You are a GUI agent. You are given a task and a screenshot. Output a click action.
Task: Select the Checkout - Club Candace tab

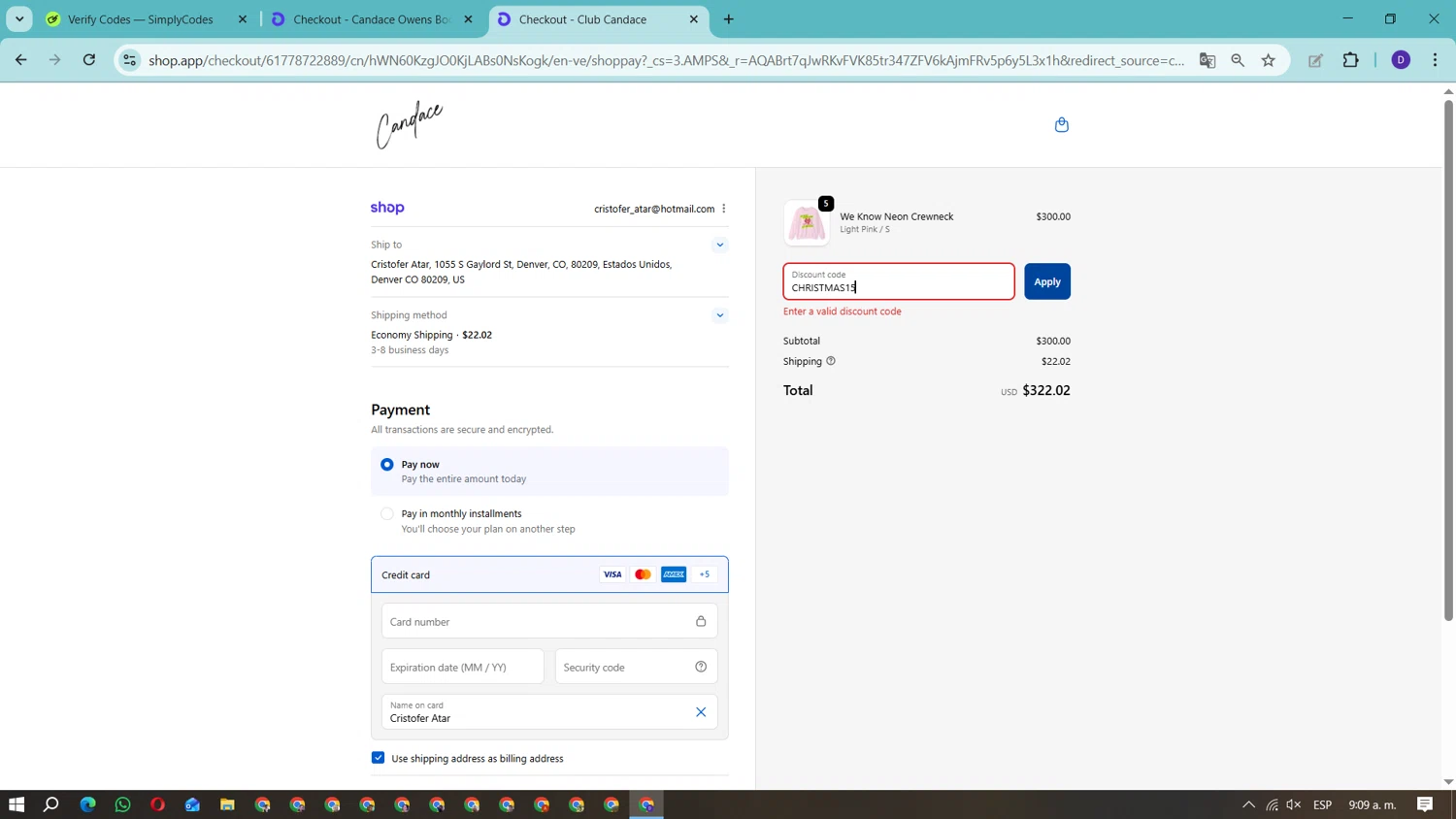[598, 19]
